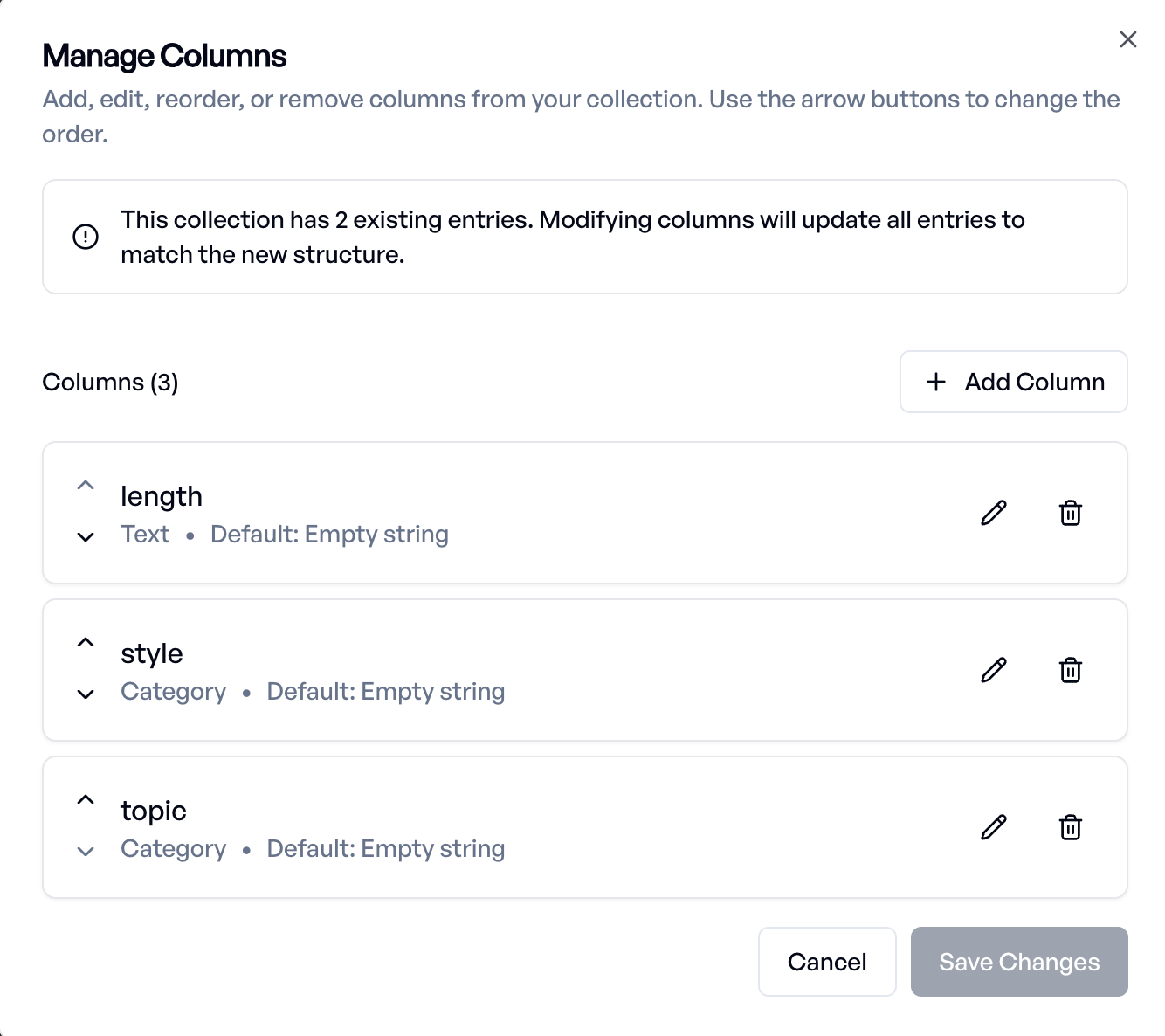Delete the length column

pos(1071,513)
